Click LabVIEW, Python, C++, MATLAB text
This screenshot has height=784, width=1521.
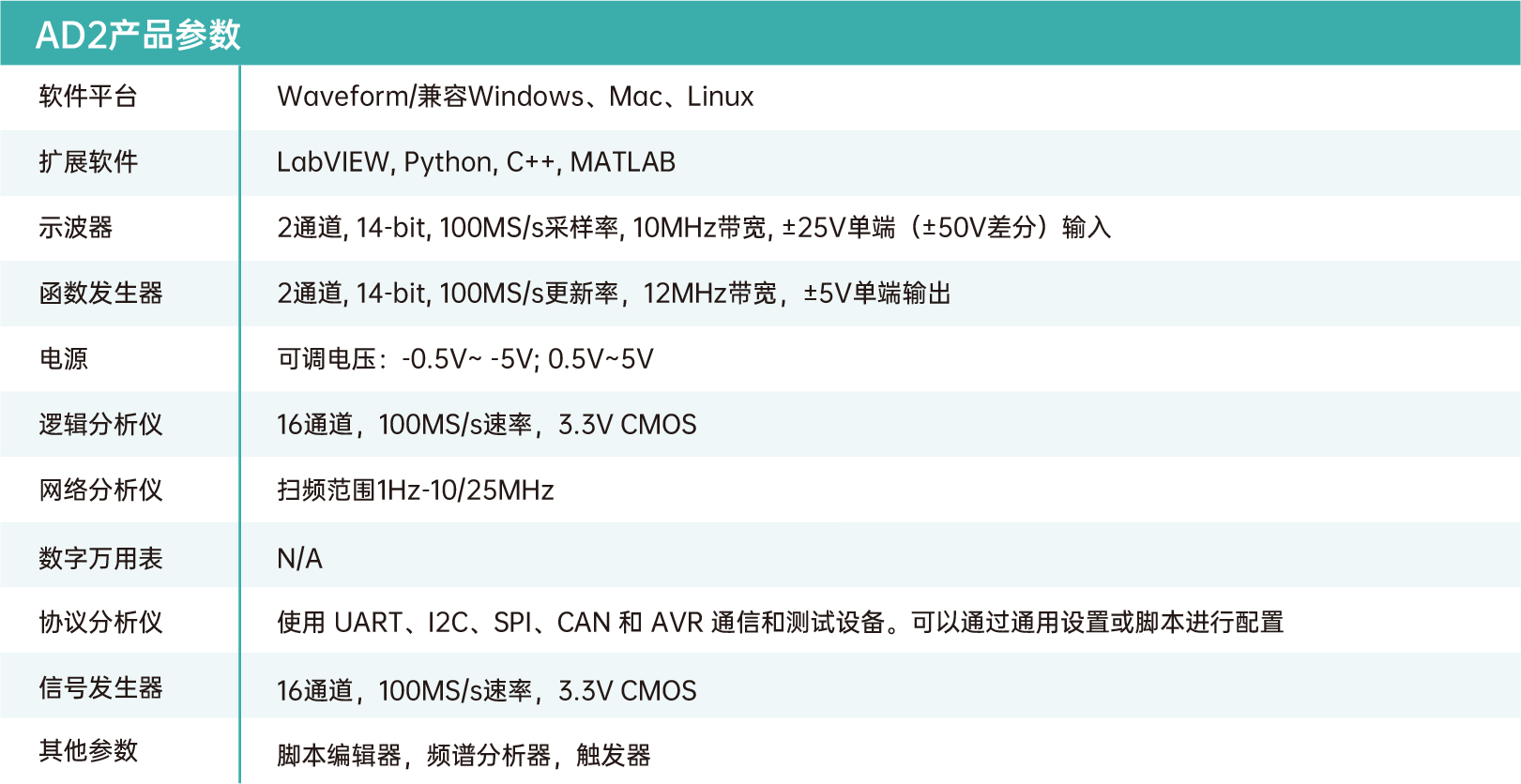point(476,162)
